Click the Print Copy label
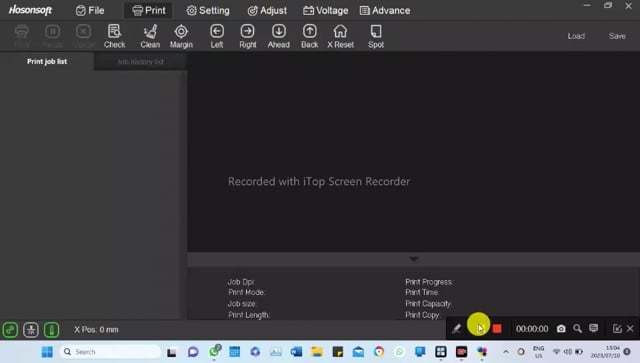The height and width of the screenshot is (363, 640). point(423,315)
